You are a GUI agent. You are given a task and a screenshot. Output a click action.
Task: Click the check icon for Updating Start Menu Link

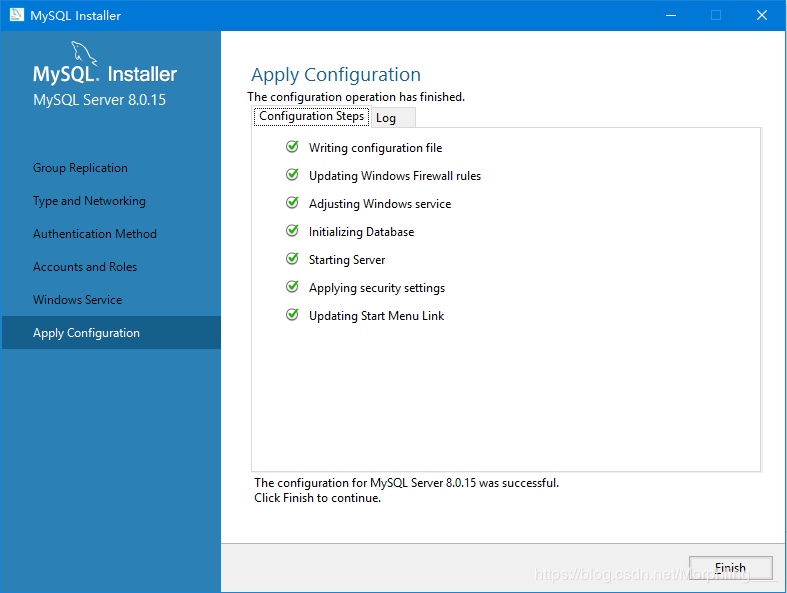click(292, 315)
